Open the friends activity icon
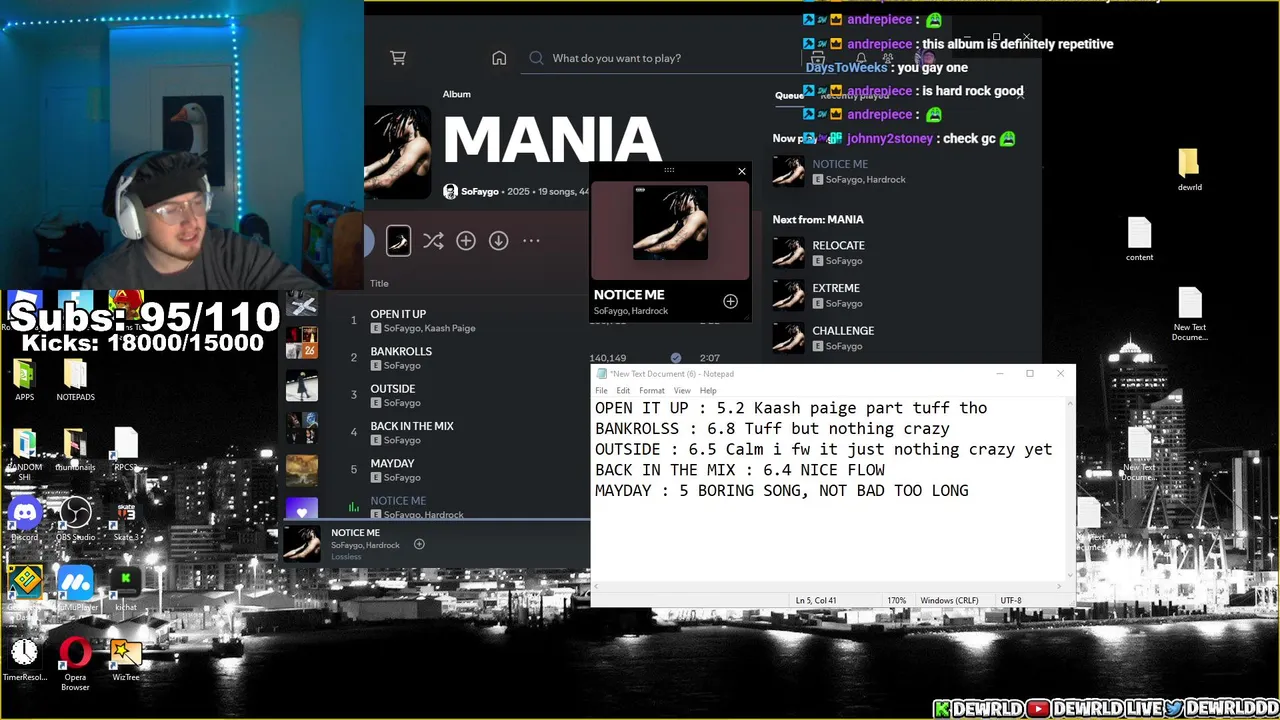Image resolution: width=1280 pixels, height=720 pixels. pyautogui.click(x=888, y=58)
